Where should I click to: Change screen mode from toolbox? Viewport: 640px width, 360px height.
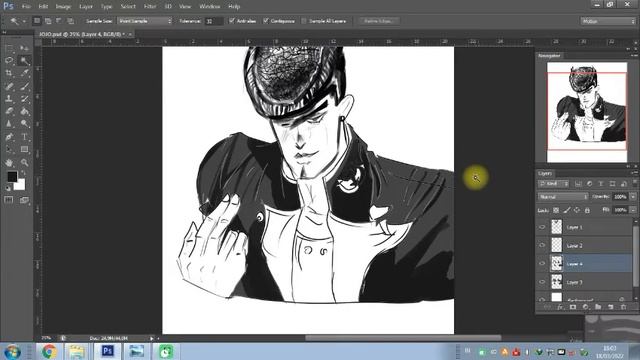point(24,200)
